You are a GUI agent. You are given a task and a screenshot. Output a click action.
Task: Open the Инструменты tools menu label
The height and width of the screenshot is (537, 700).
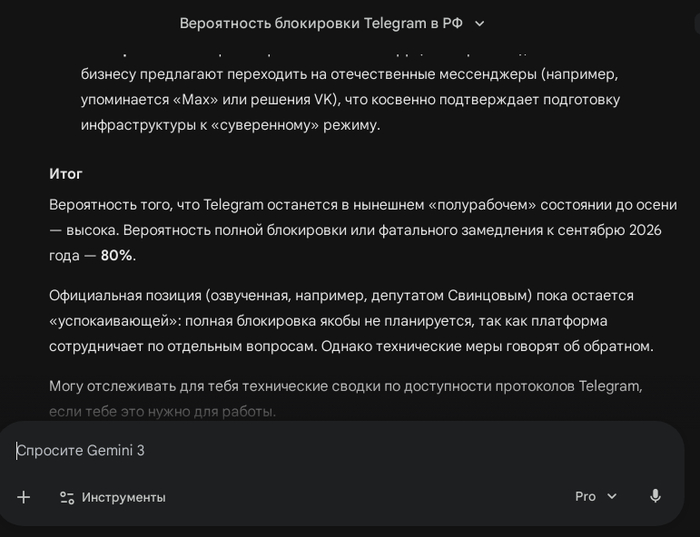point(123,497)
